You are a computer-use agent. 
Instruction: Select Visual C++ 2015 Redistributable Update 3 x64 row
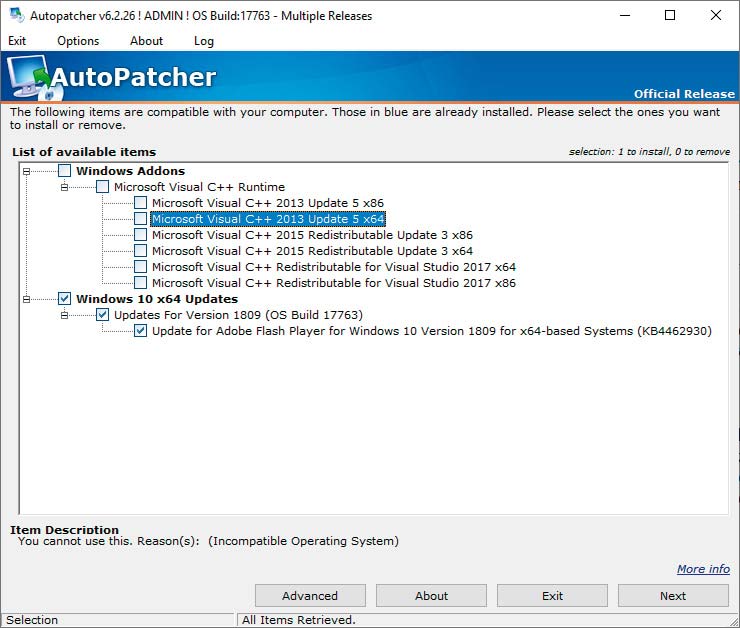tap(312, 251)
